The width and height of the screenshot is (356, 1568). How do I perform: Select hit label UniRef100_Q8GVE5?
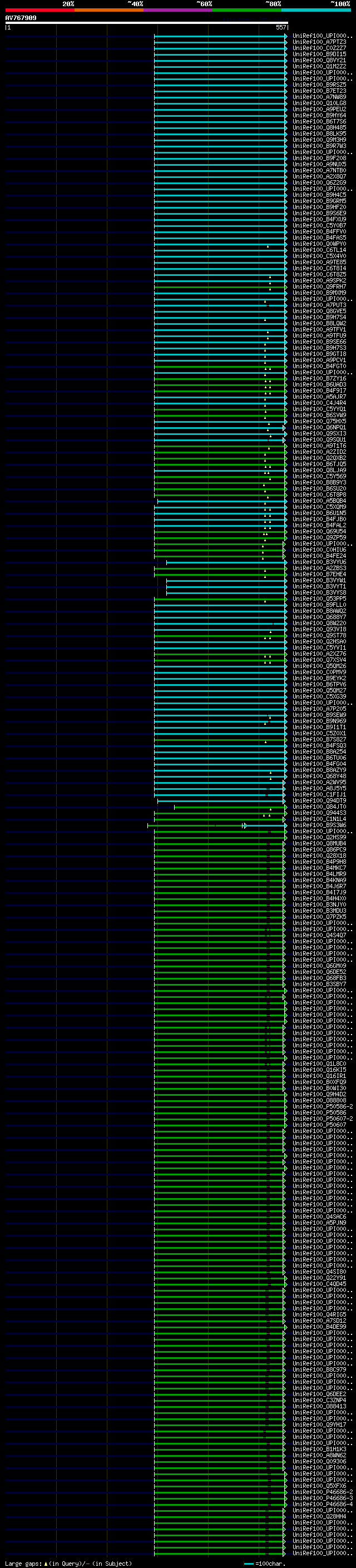(319, 311)
